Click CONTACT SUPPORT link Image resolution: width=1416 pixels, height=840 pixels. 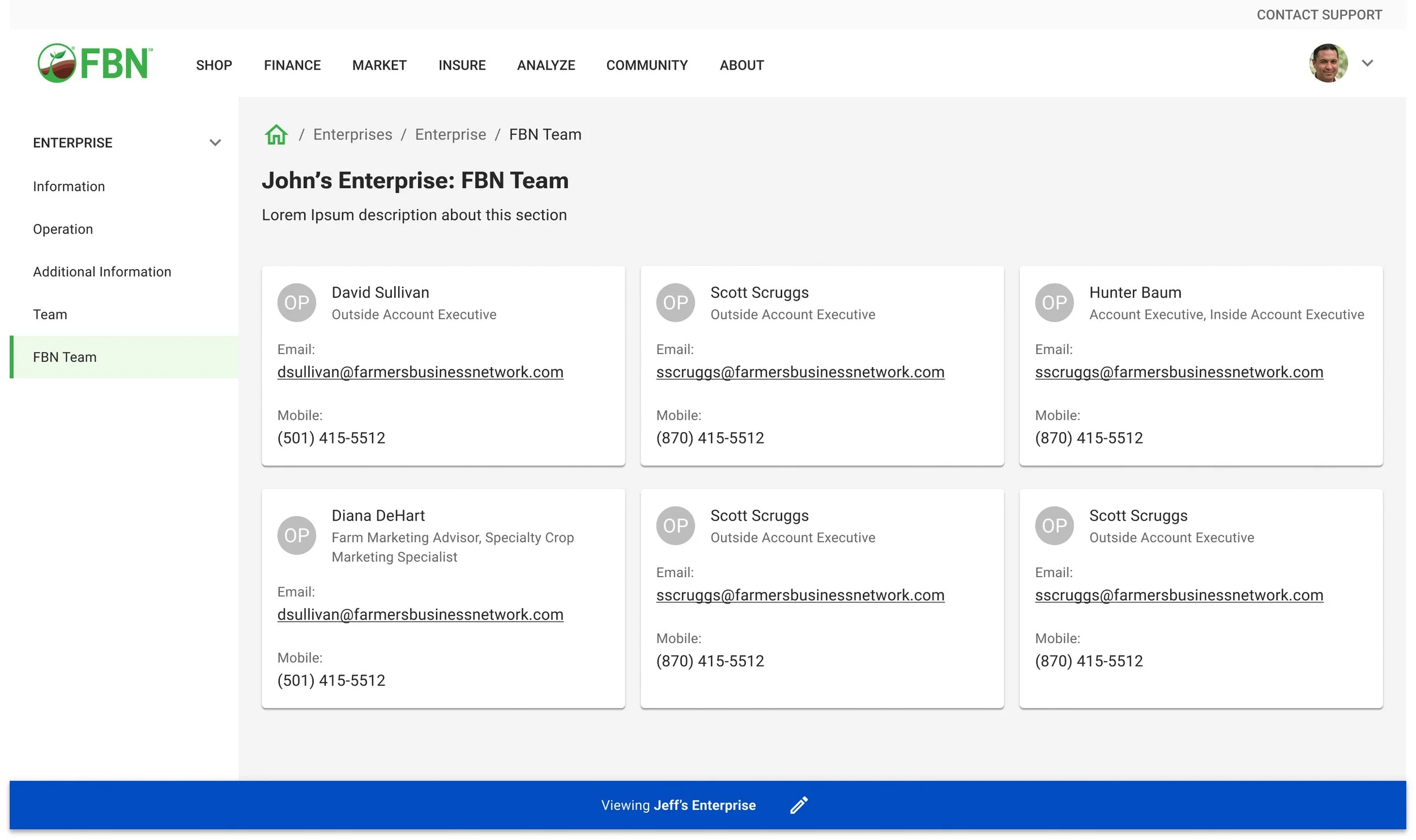coord(1319,15)
